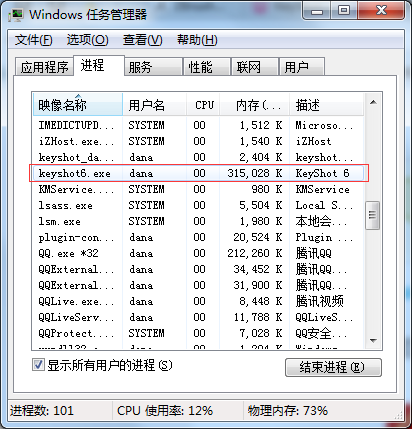Switch to the 应用程序 tab
The image size is (412, 429).
pyautogui.click(x=44, y=67)
